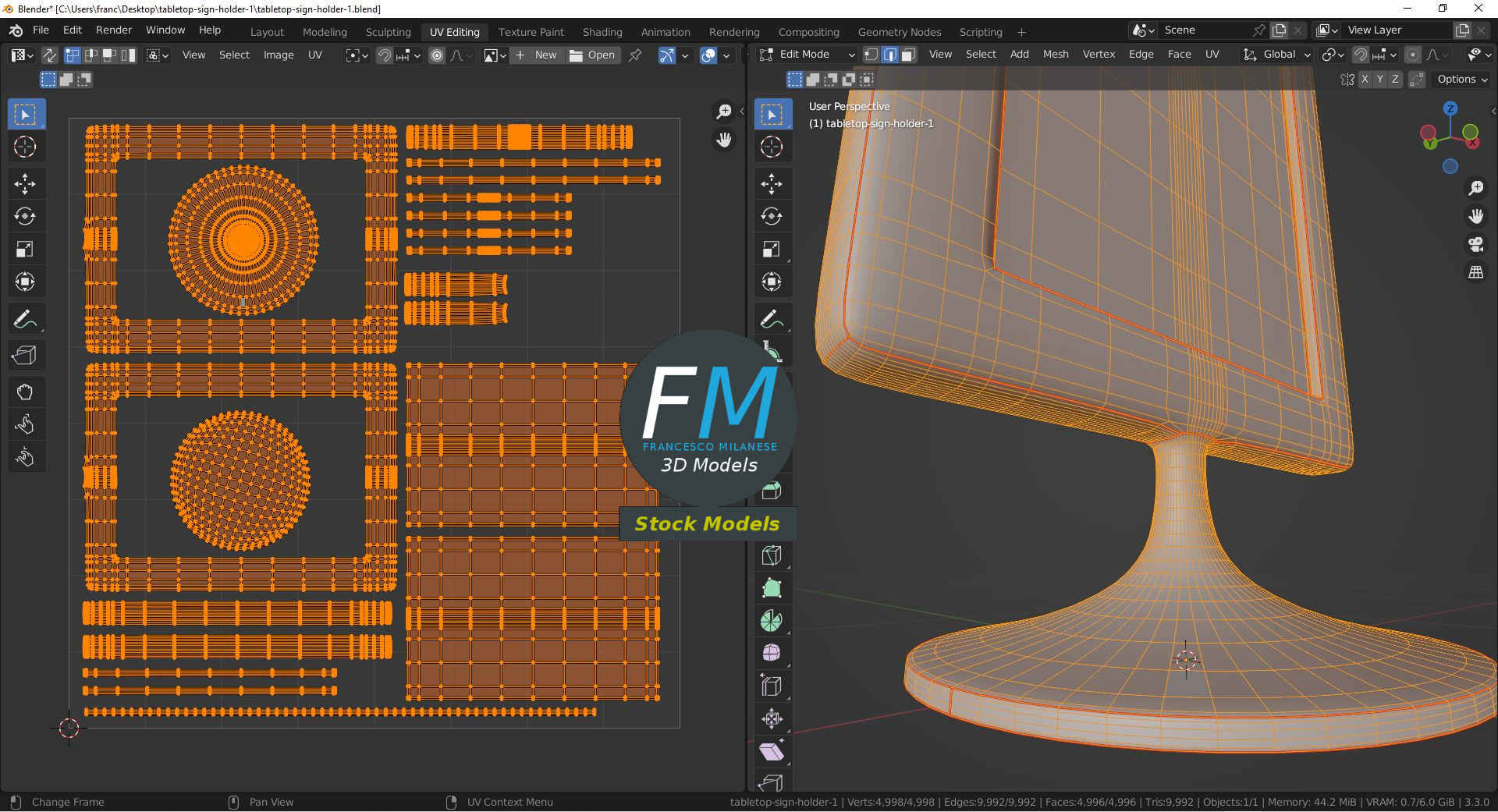This screenshot has height=812, width=1498.
Task: Select the Annotate tool in UV editor
Action: pos(25,320)
